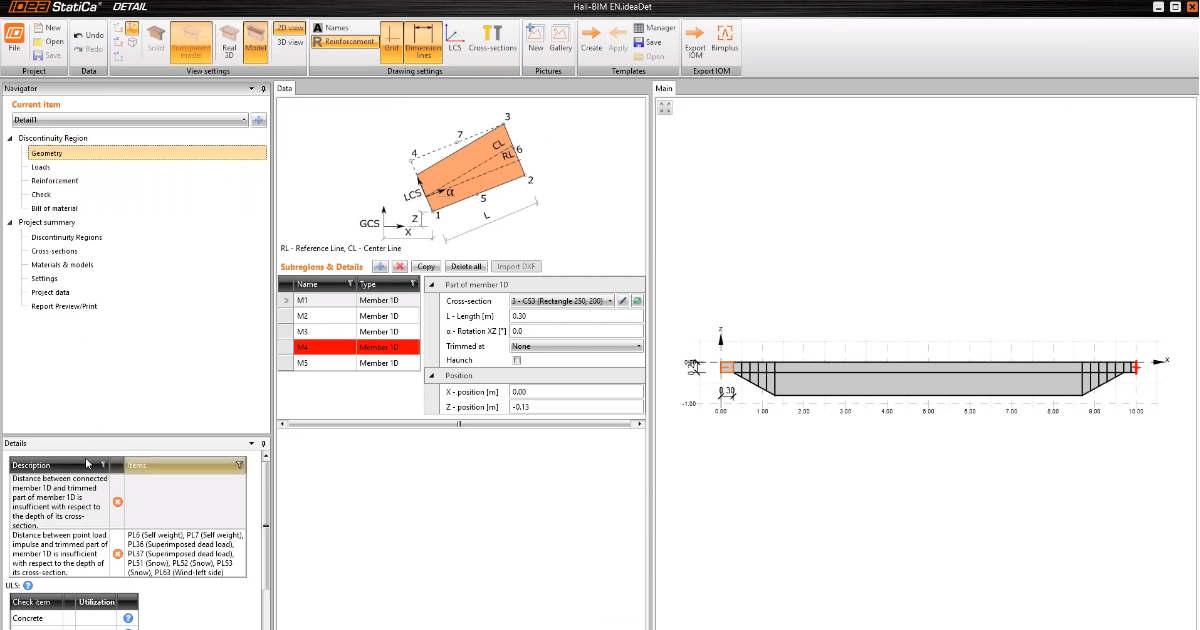Click the Delete all button

(x=466, y=267)
